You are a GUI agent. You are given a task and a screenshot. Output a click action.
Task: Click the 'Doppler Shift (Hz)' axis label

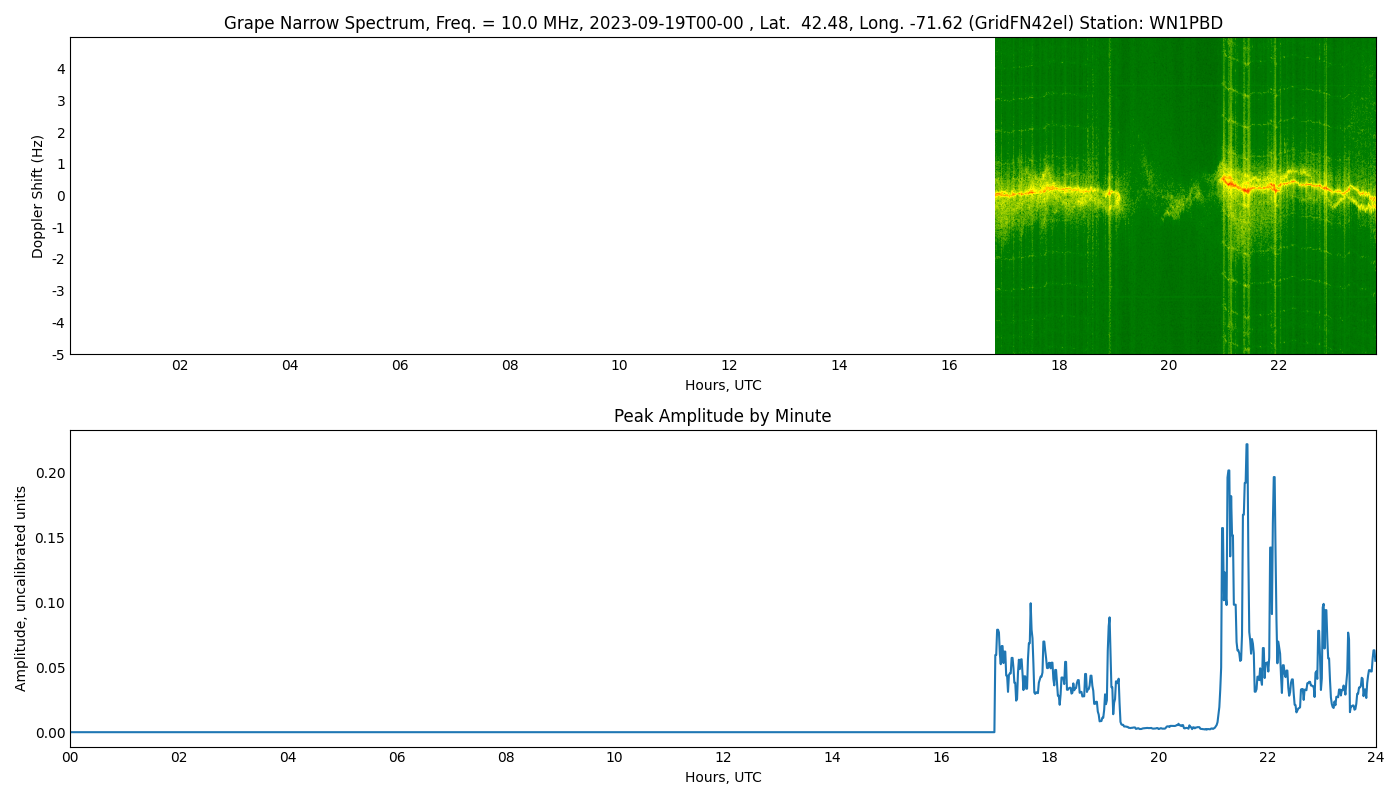38,196
